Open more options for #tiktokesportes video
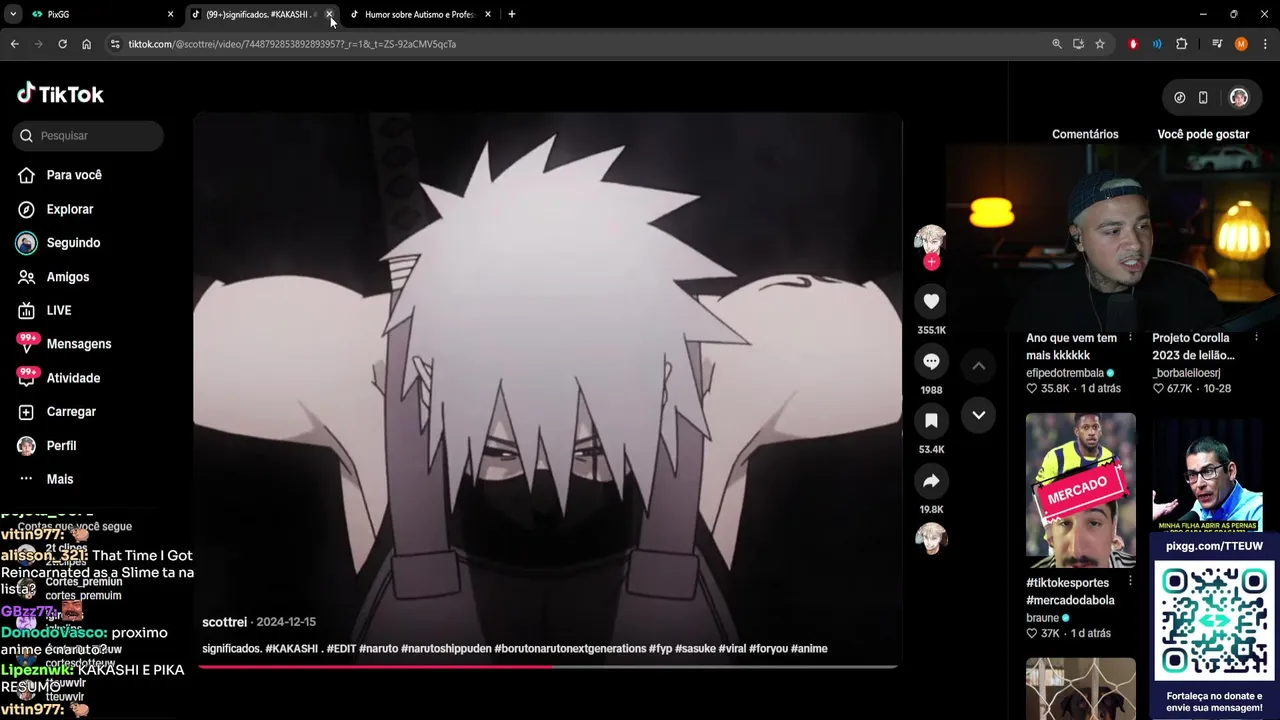This screenshot has height=720, width=1280. (x=1130, y=581)
